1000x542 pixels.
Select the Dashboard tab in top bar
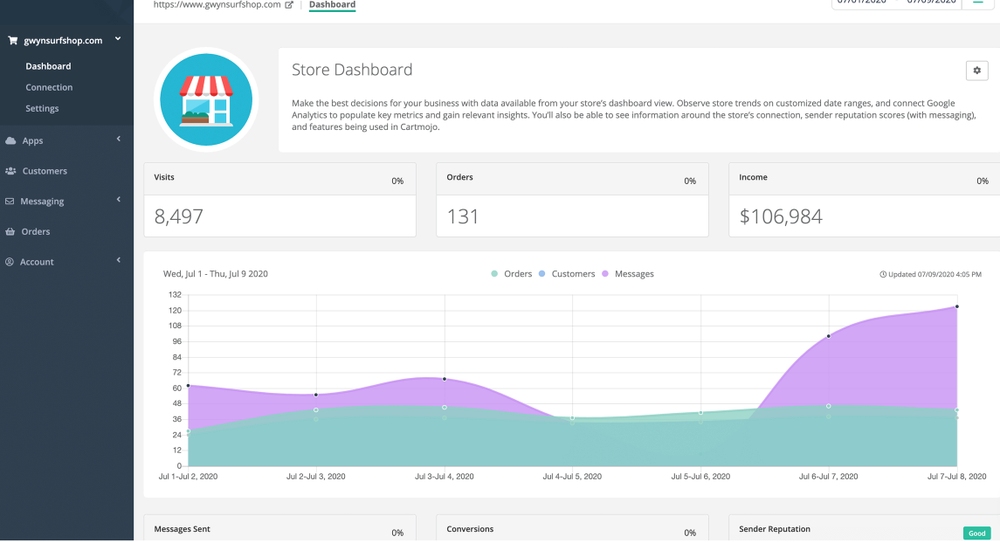coord(332,5)
